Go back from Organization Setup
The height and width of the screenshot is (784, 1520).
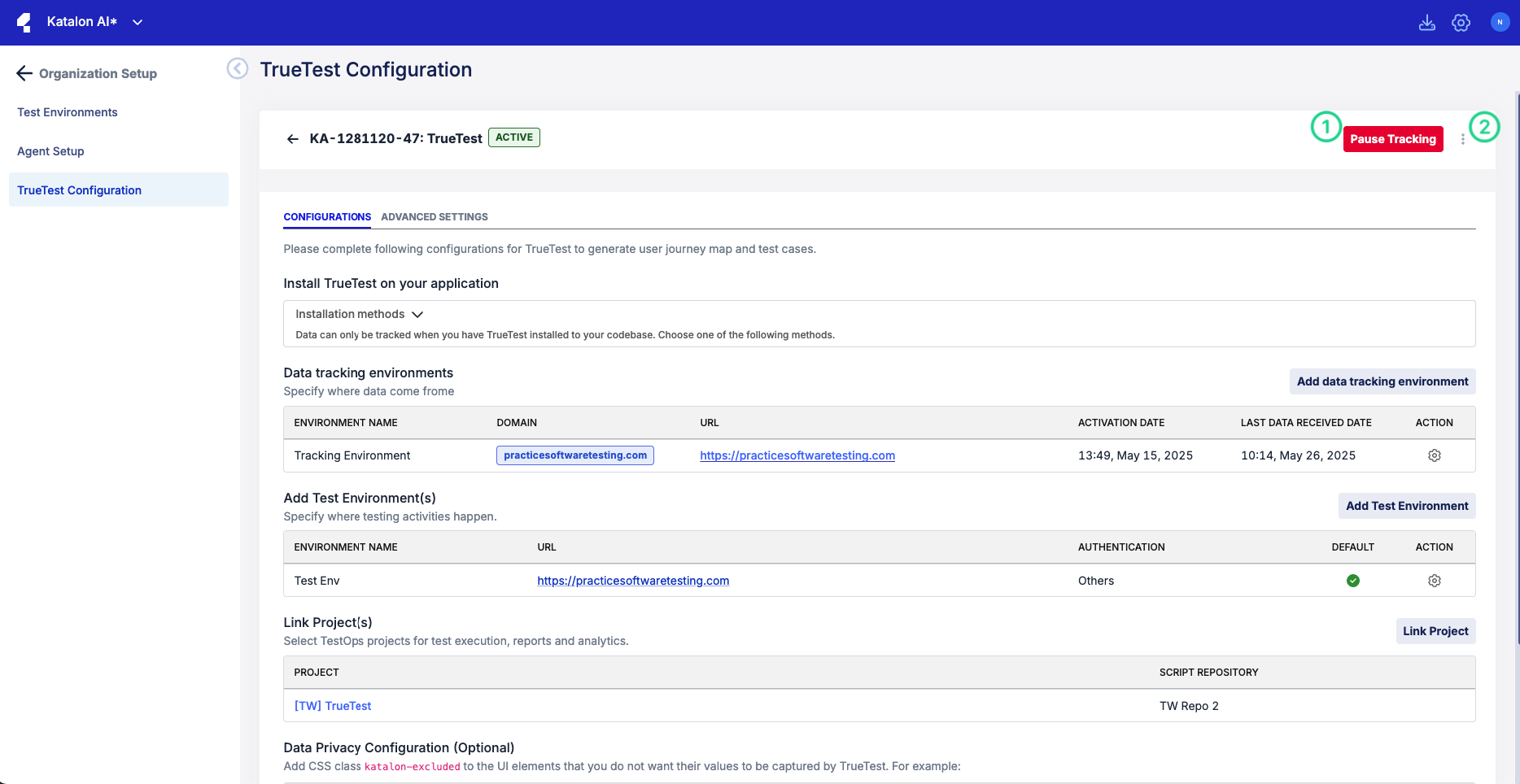[24, 73]
